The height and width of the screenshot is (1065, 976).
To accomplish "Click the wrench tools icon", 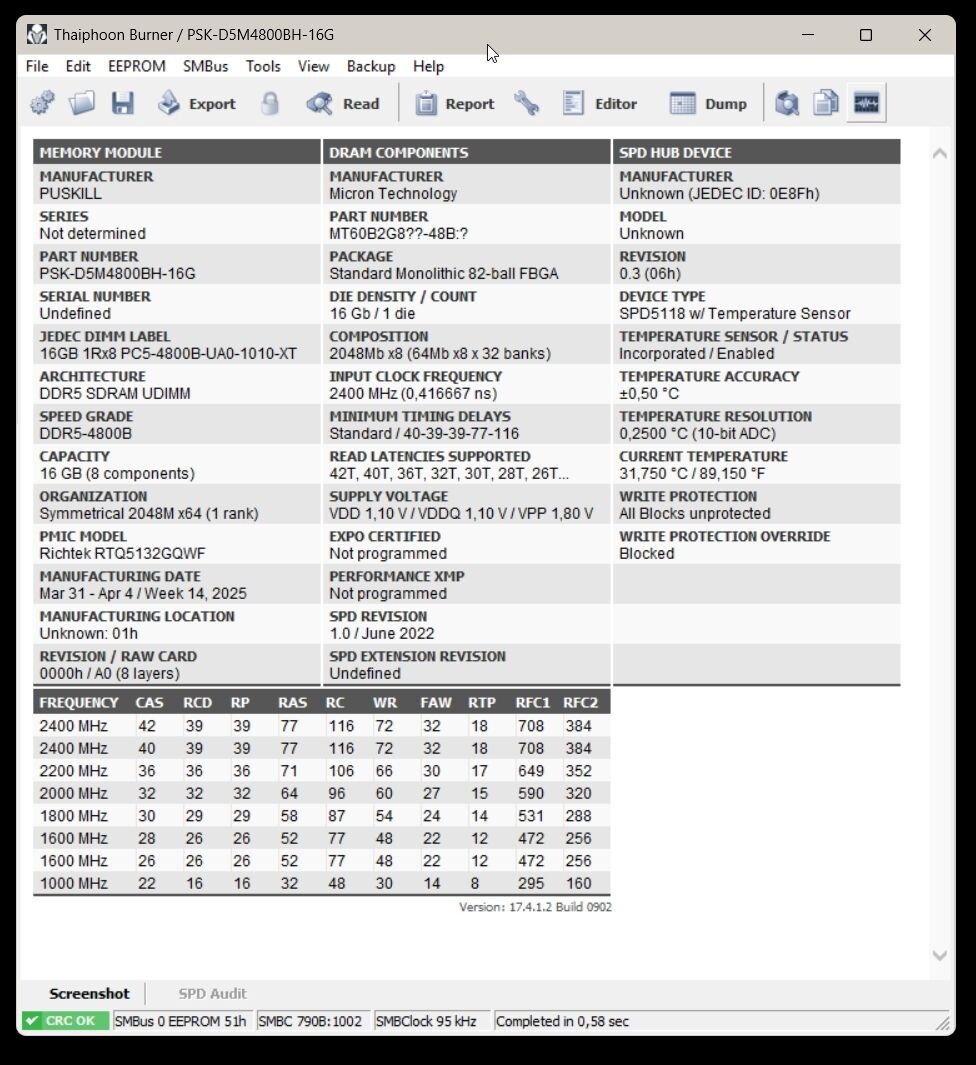I will tap(526, 103).
